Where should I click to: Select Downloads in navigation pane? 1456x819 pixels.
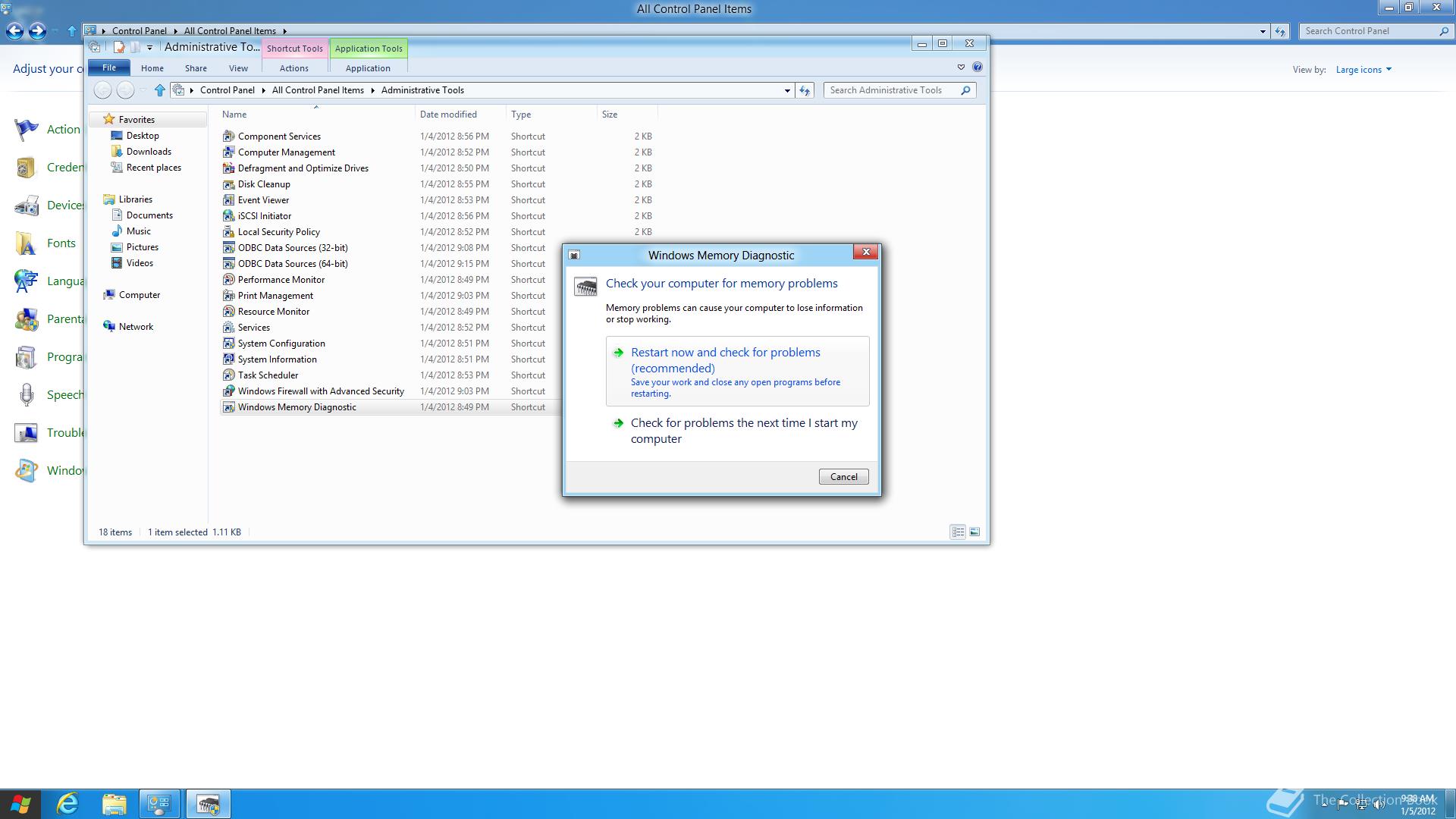pyautogui.click(x=149, y=152)
